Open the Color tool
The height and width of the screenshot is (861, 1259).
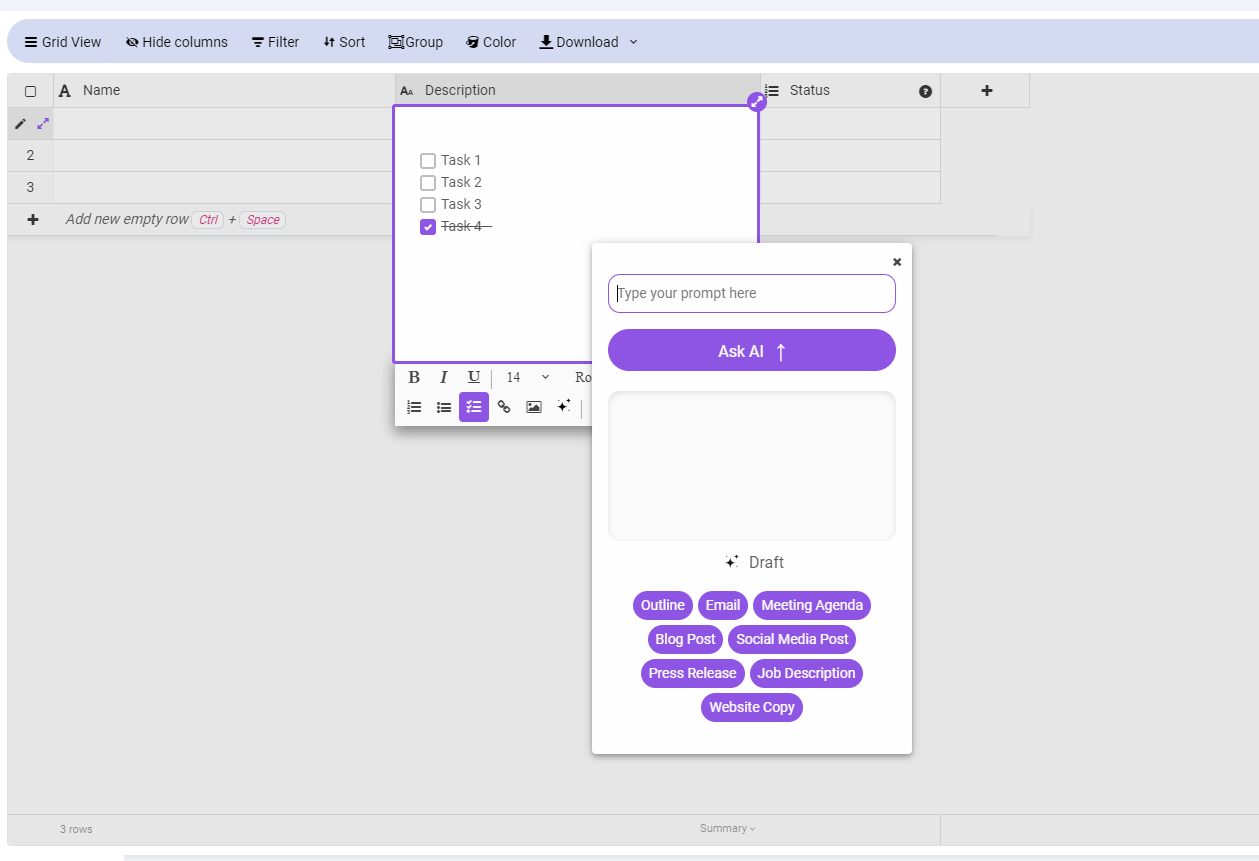coord(491,42)
